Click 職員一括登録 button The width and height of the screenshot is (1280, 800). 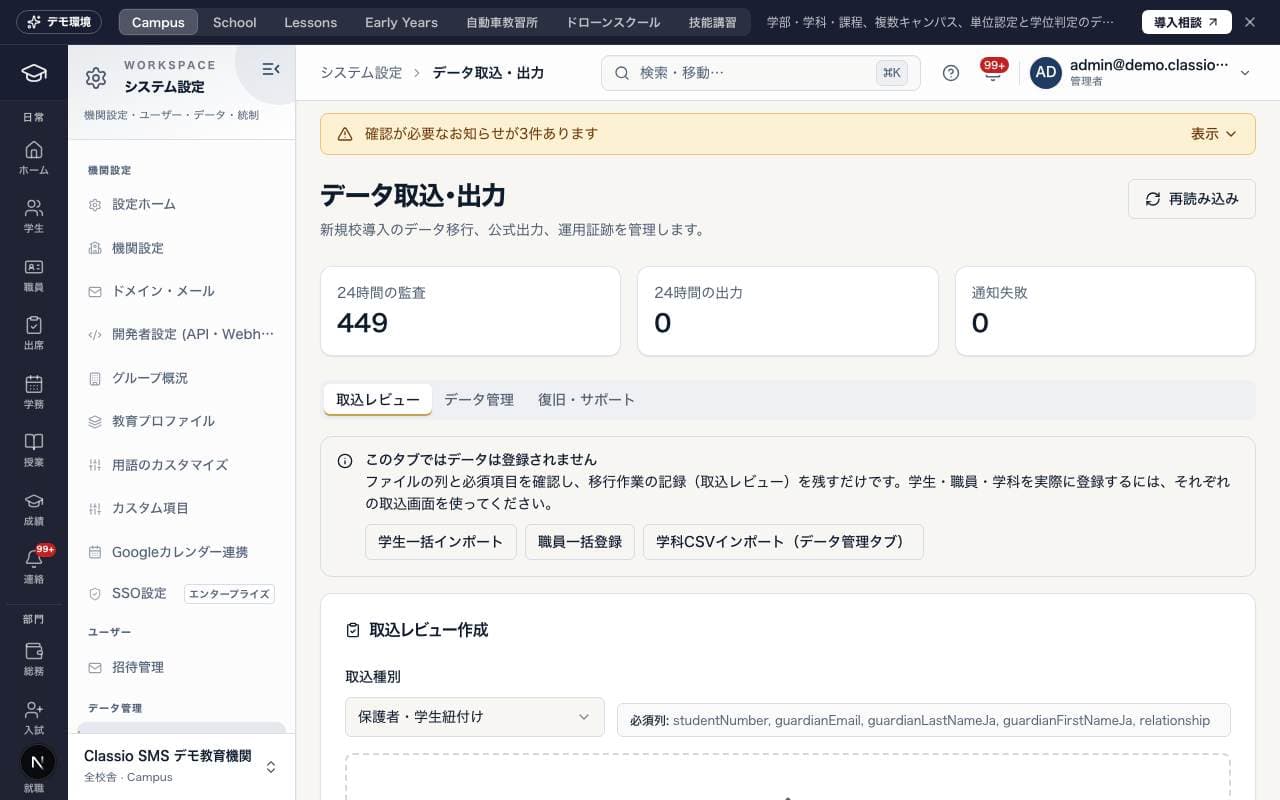(580, 541)
